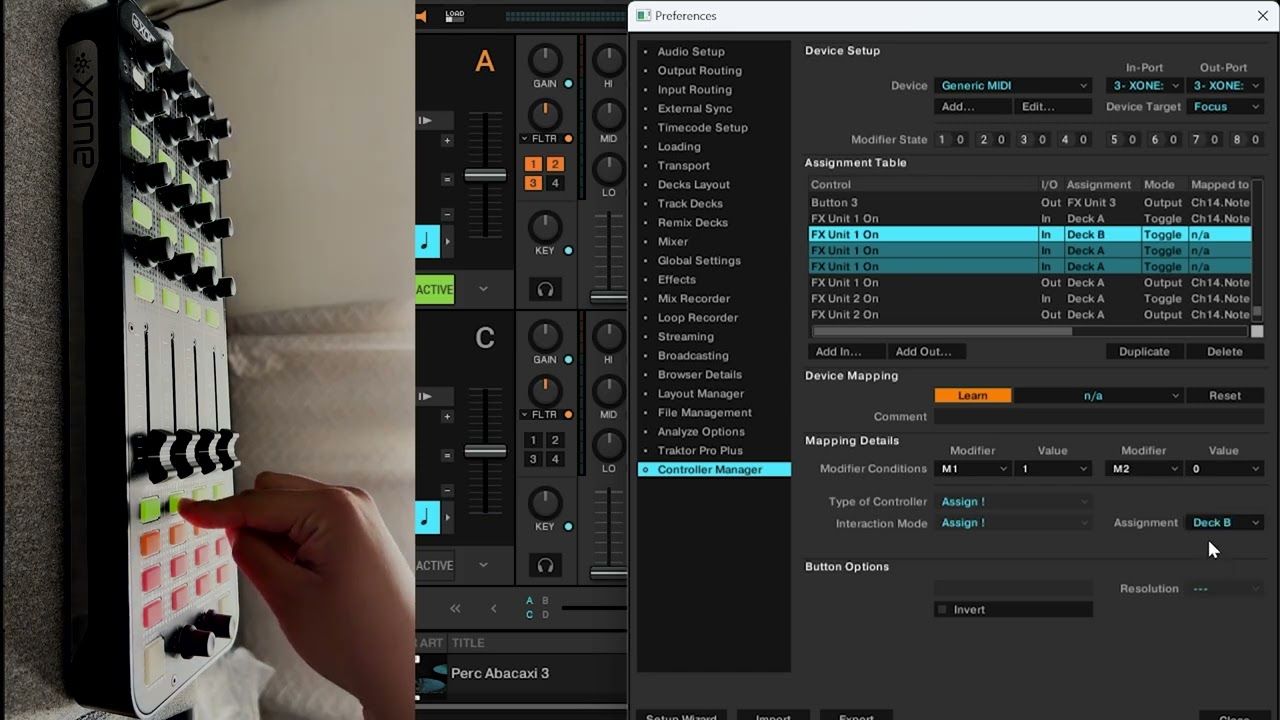This screenshot has height=720, width=1280.
Task: Toggle Deck C FX assign button 4
Action: pyautogui.click(x=555, y=459)
